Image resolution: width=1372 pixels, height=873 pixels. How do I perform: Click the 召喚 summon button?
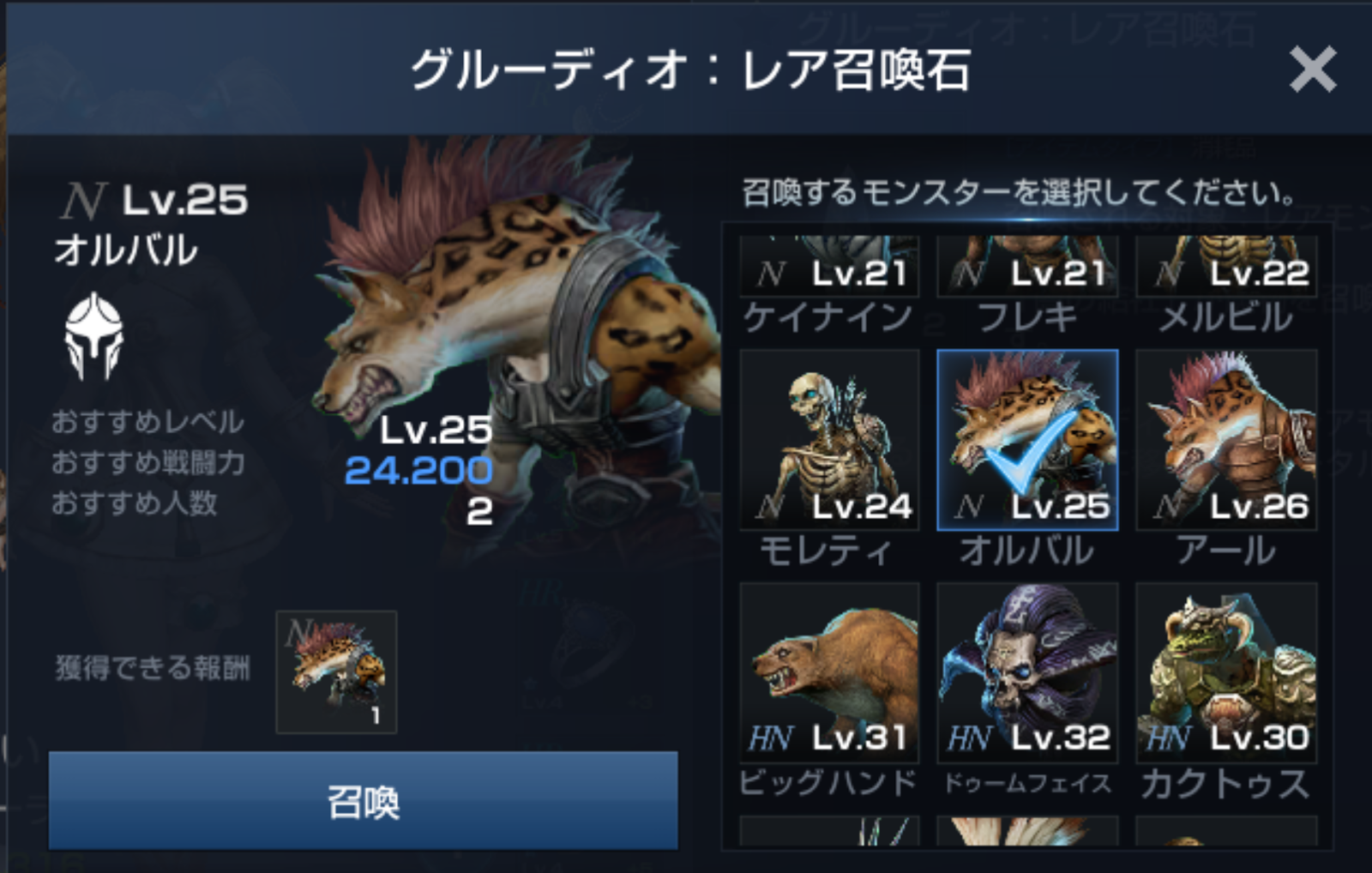pyautogui.click(x=364, y=802)
